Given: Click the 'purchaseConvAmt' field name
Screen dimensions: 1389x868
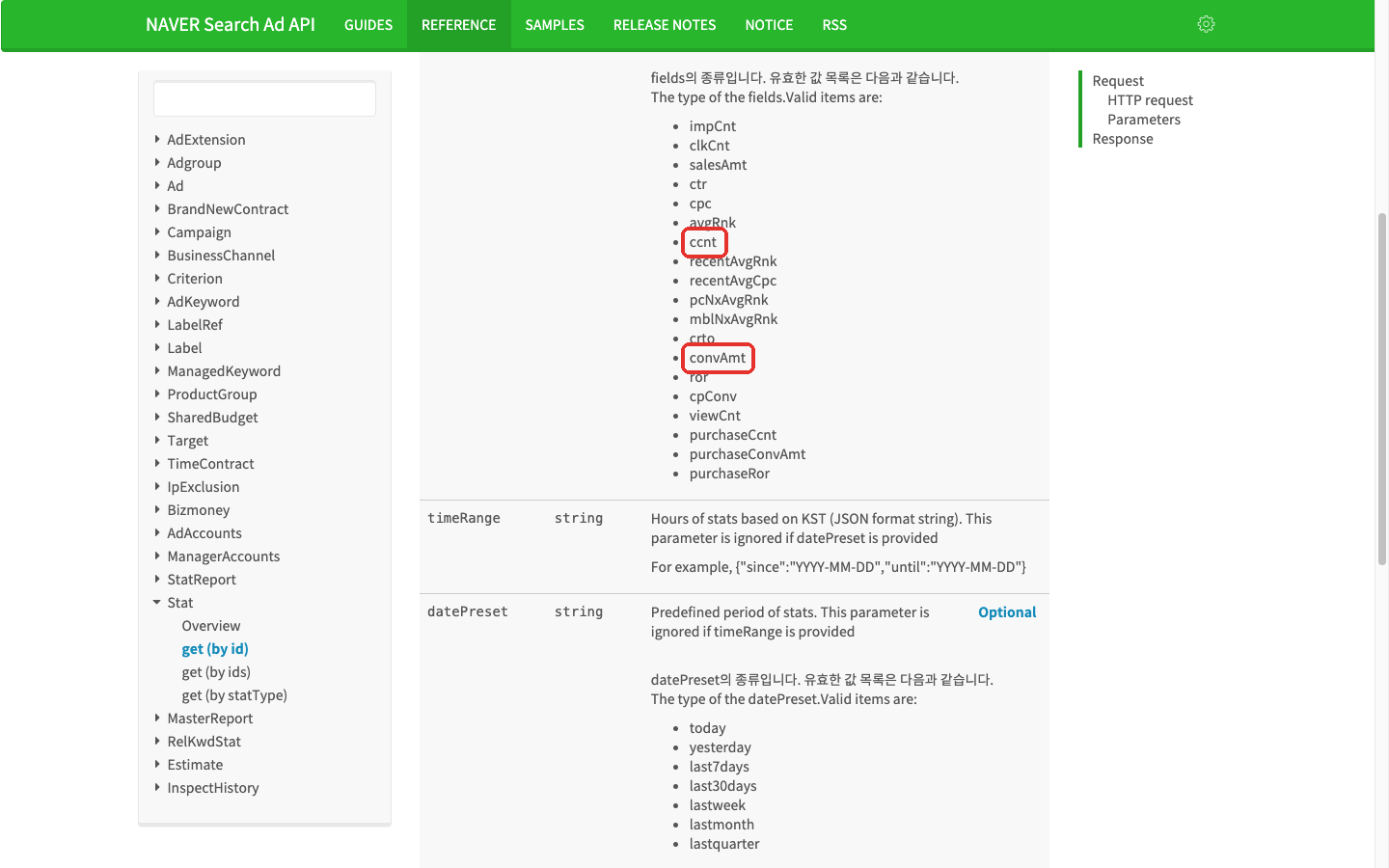Looking at the screenshot, I should point(748,454).
